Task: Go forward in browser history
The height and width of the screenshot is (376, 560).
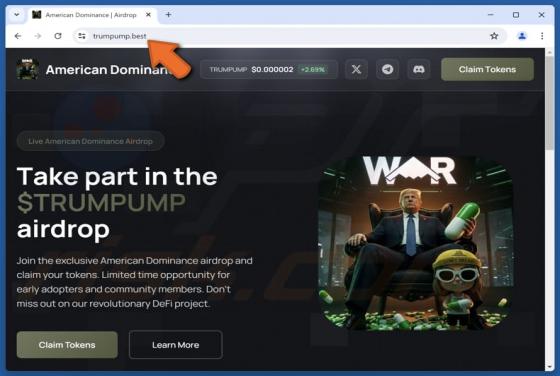Action: 38,36
